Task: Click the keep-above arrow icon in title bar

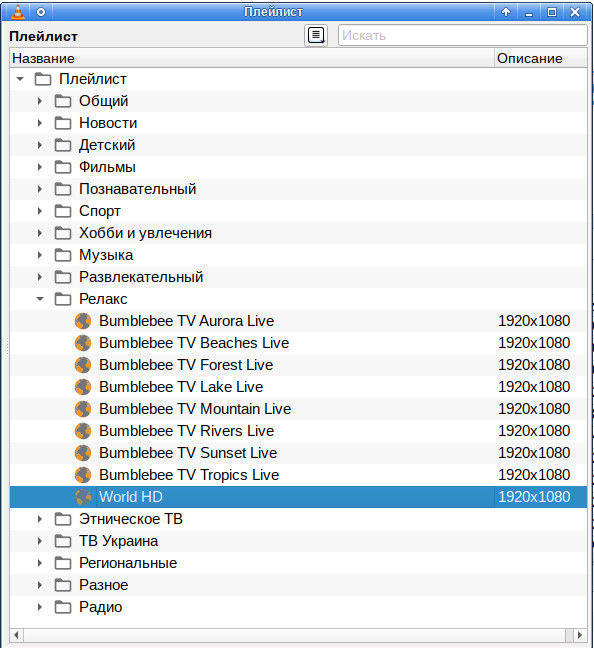Action: click(506, 12)
